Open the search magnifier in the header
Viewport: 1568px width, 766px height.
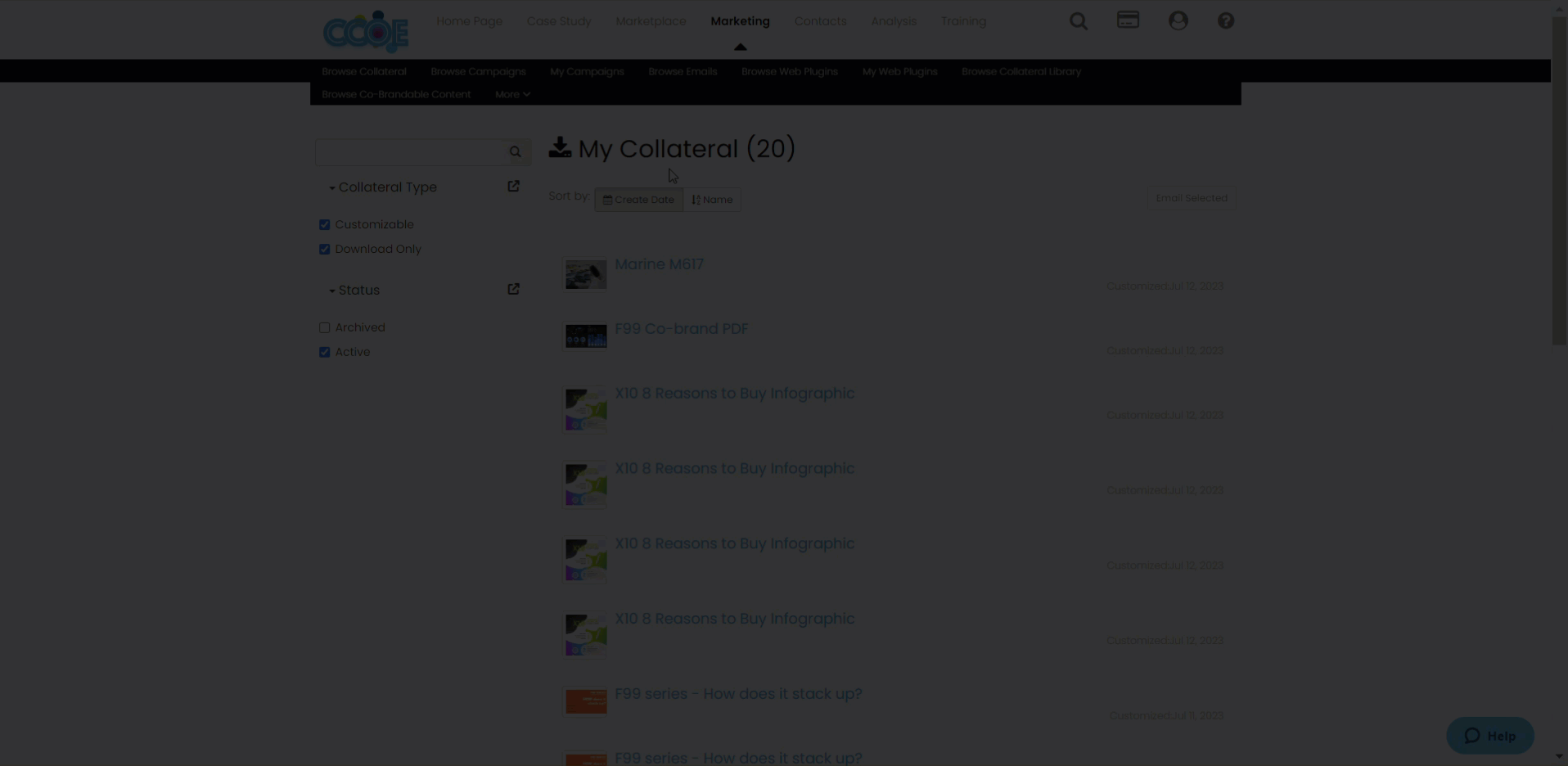click(1079, 21)
